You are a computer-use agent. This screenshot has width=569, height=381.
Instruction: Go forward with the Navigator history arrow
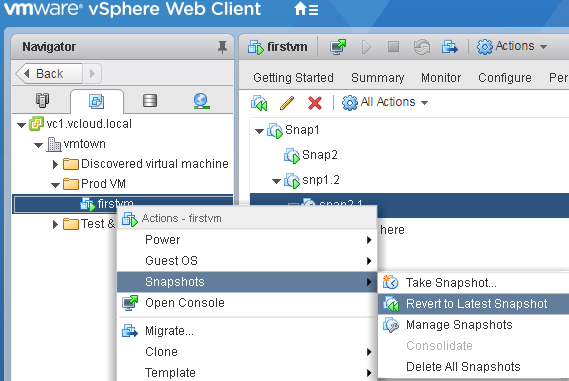[92, 74]
